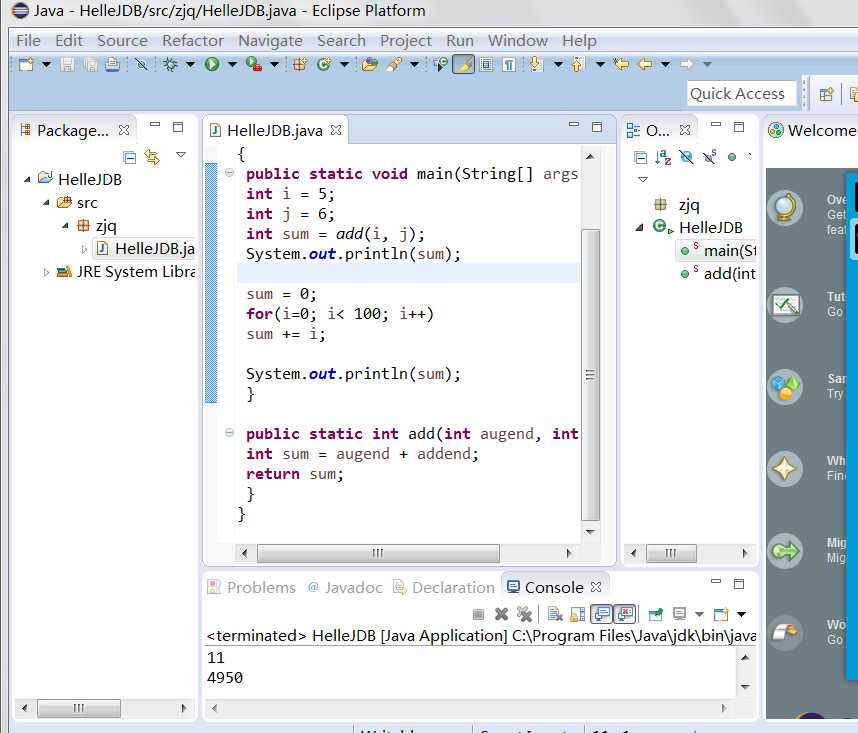Click the Back navigation arrow icon
The width and height of the screenshot is (858, 733).
[645, 65]
